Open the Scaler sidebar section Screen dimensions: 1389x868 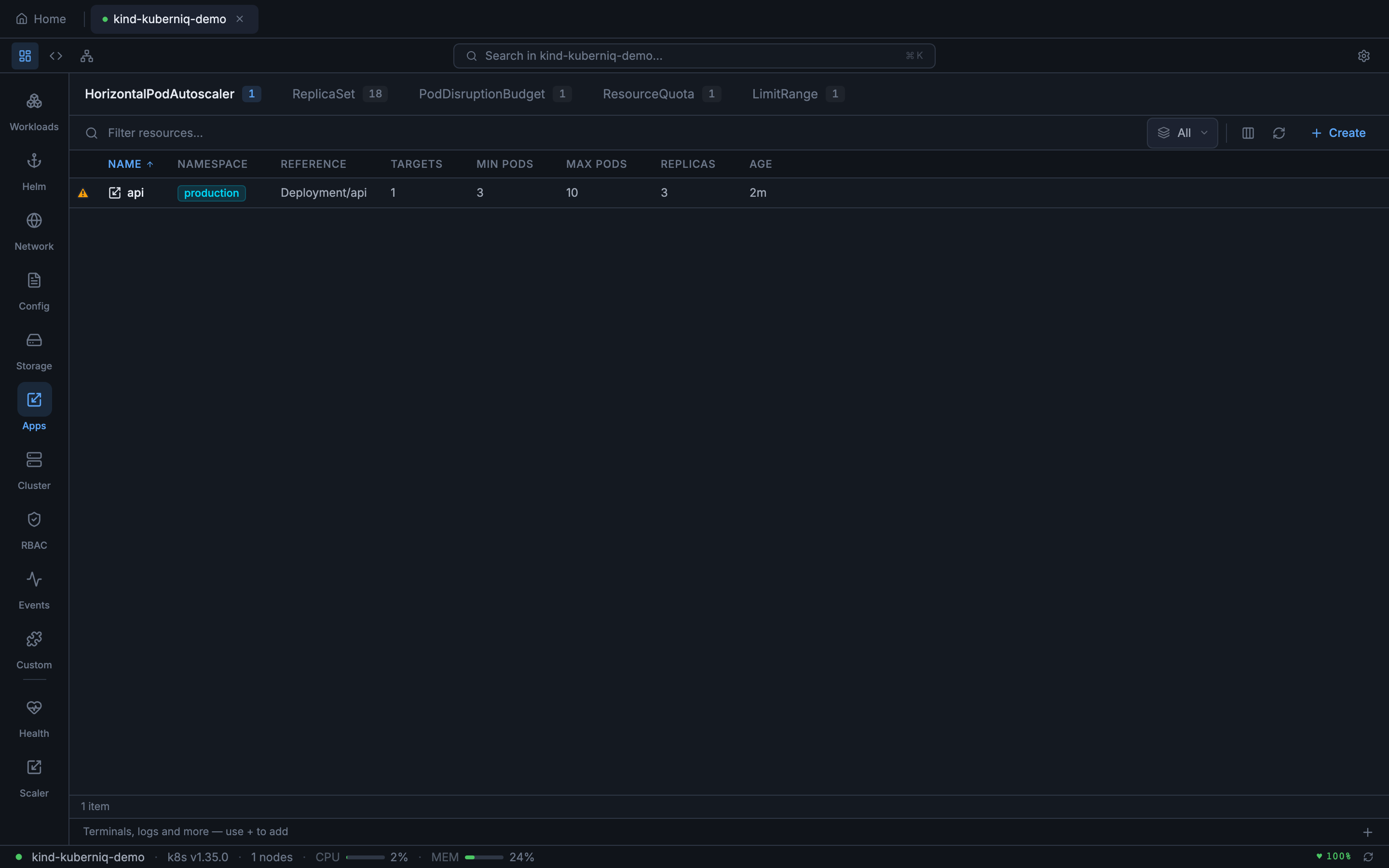tap(34, 777)
